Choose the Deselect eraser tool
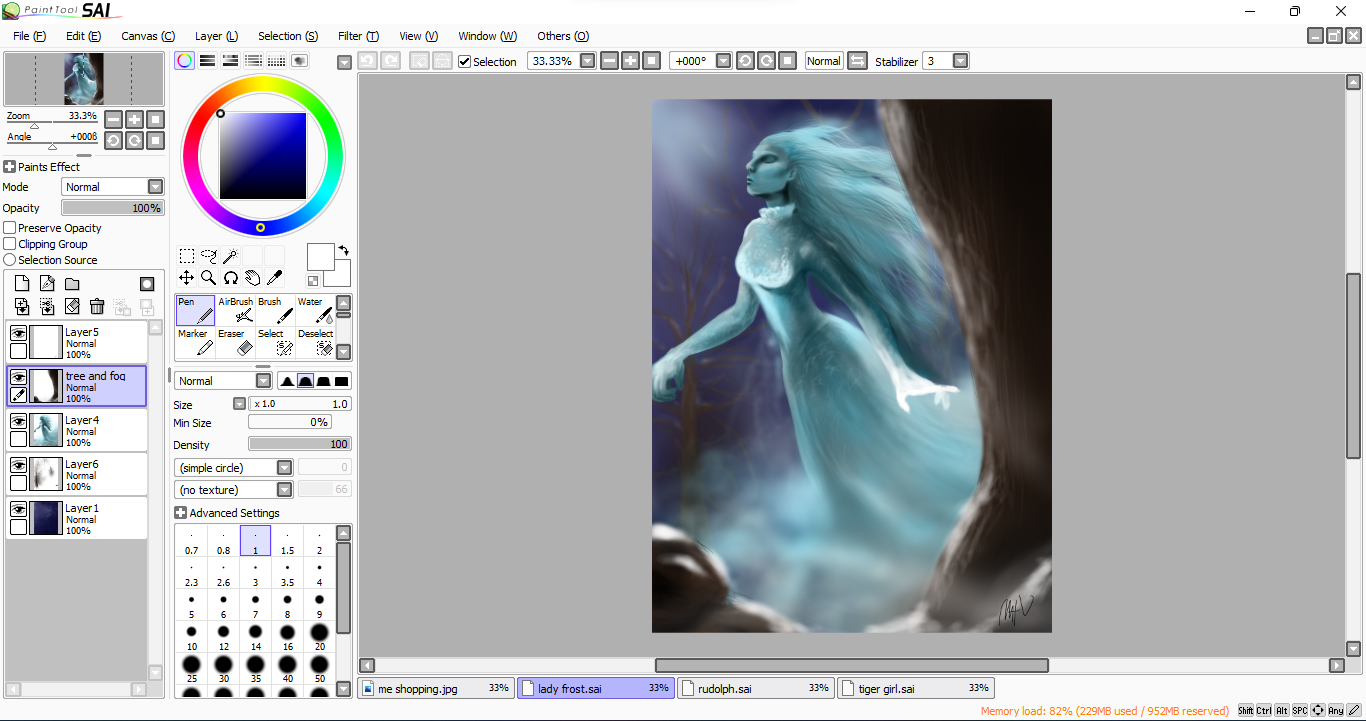The width and height of the screenshot is (1366, 721). 316,342
